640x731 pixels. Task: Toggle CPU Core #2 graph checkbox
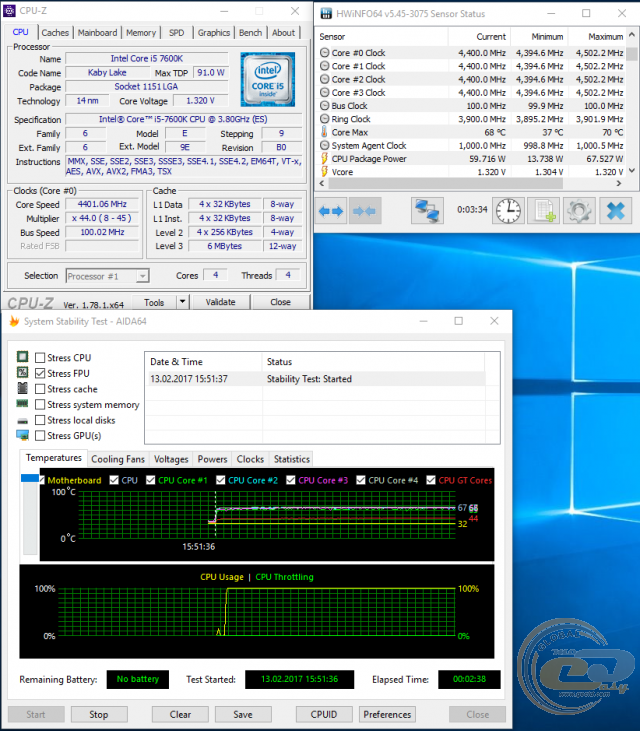[x=220, y=480]
